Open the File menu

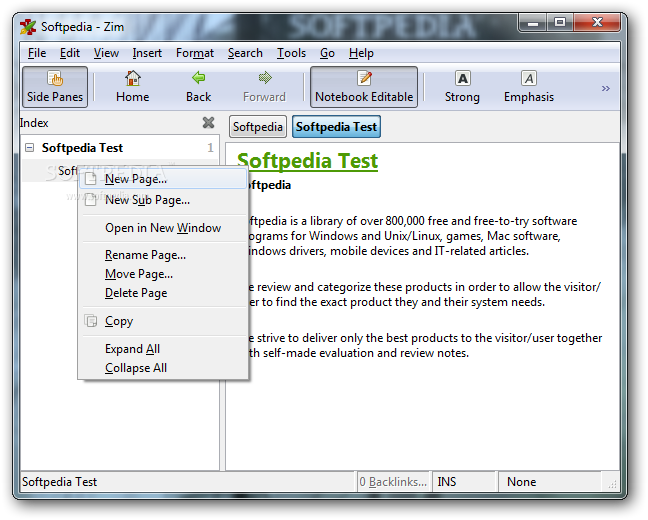pyautogui.click(x=37, y=53)
